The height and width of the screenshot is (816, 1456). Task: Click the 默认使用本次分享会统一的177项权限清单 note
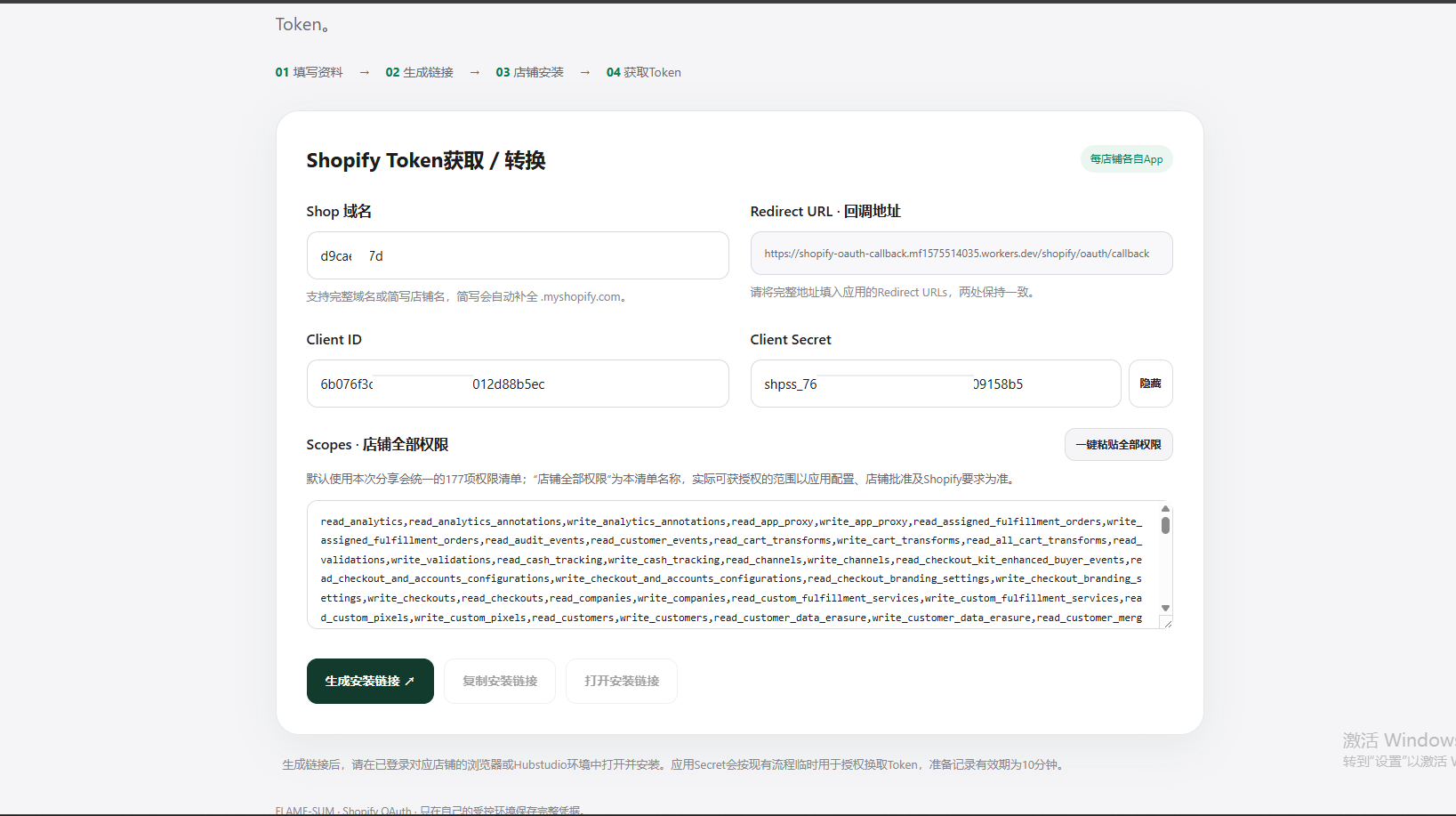(662, 479)
